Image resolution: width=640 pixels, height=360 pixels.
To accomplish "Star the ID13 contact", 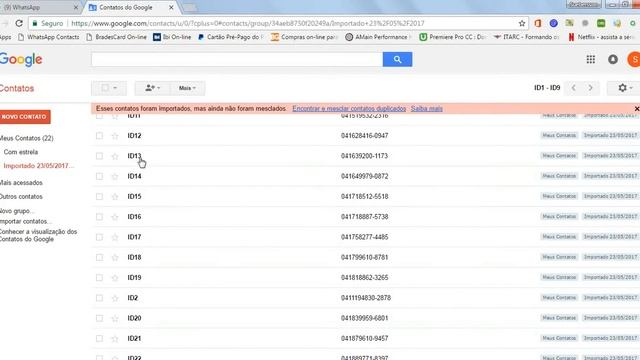I will tap(115, 156).
